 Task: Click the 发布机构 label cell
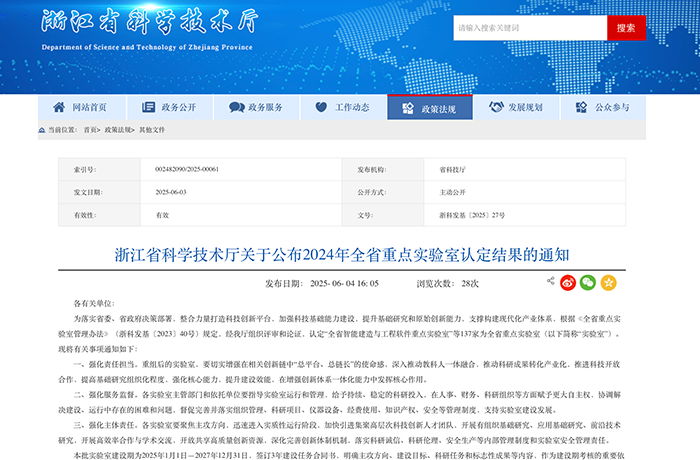coord(383,169)
